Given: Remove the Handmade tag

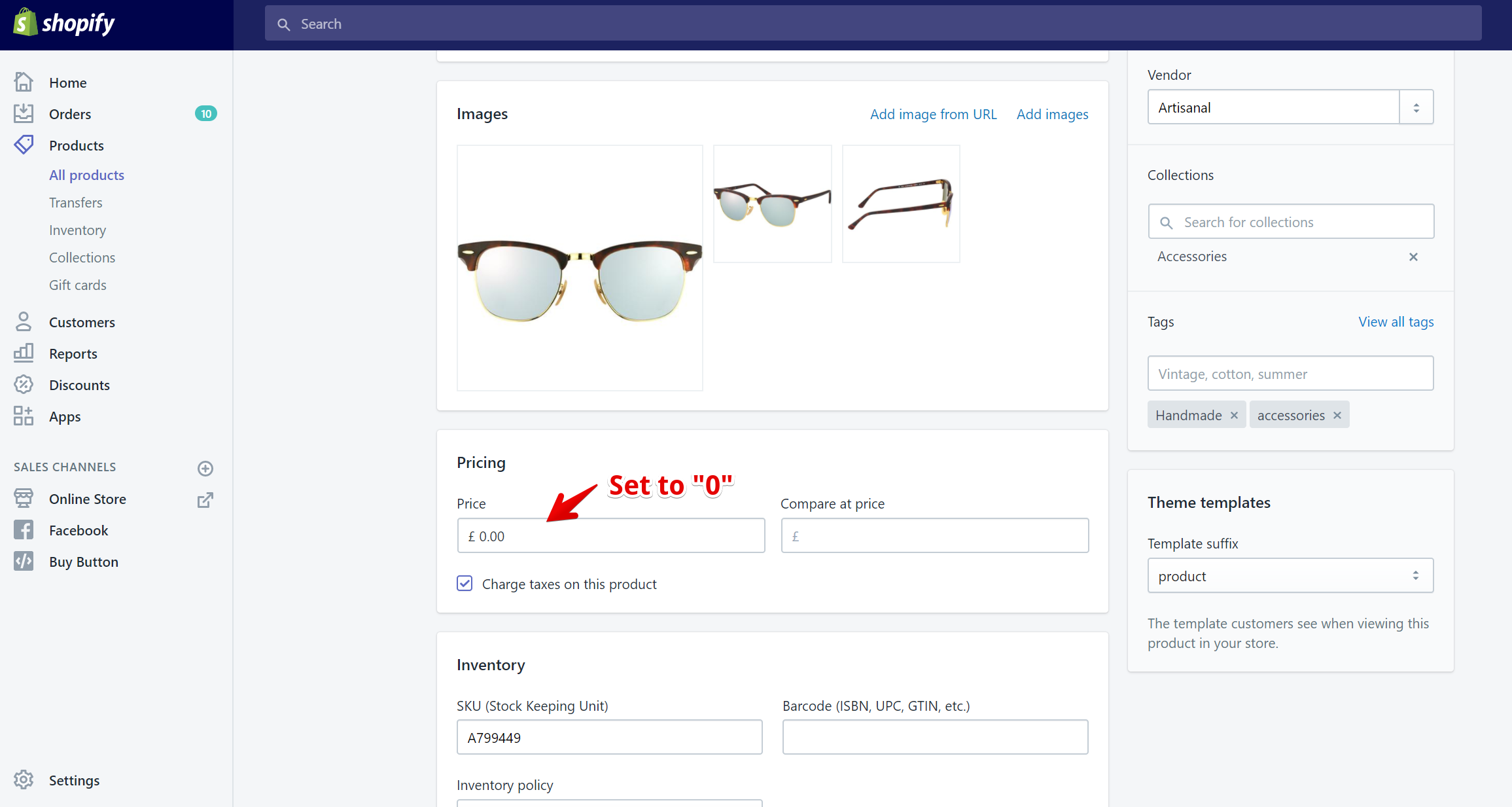Looking at the screenshot, I should (1234, 416).
